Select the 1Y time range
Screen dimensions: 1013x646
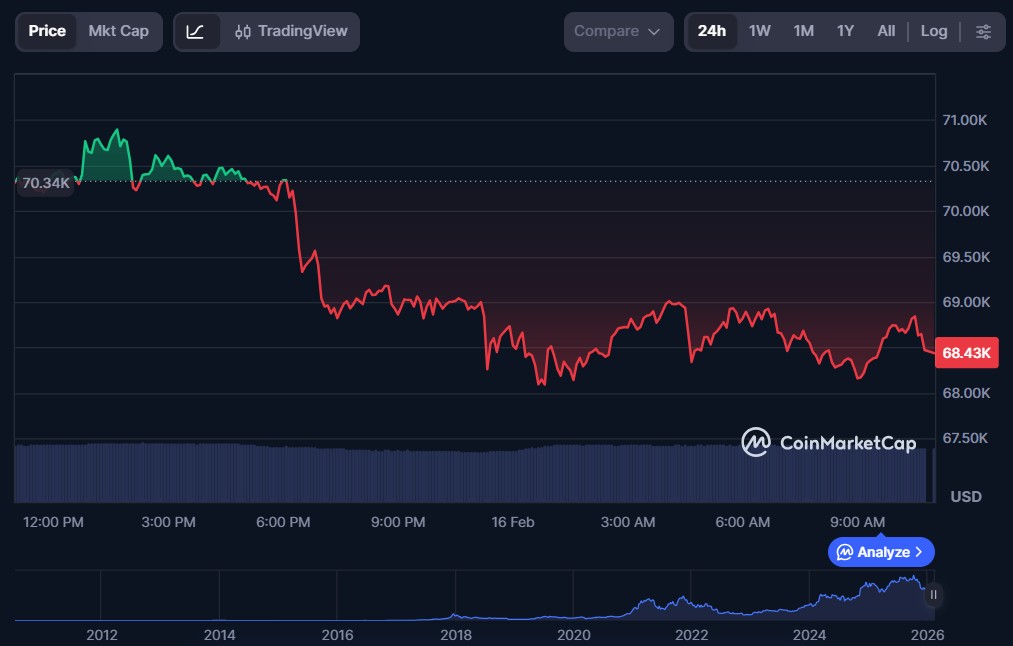pos(845,32)
